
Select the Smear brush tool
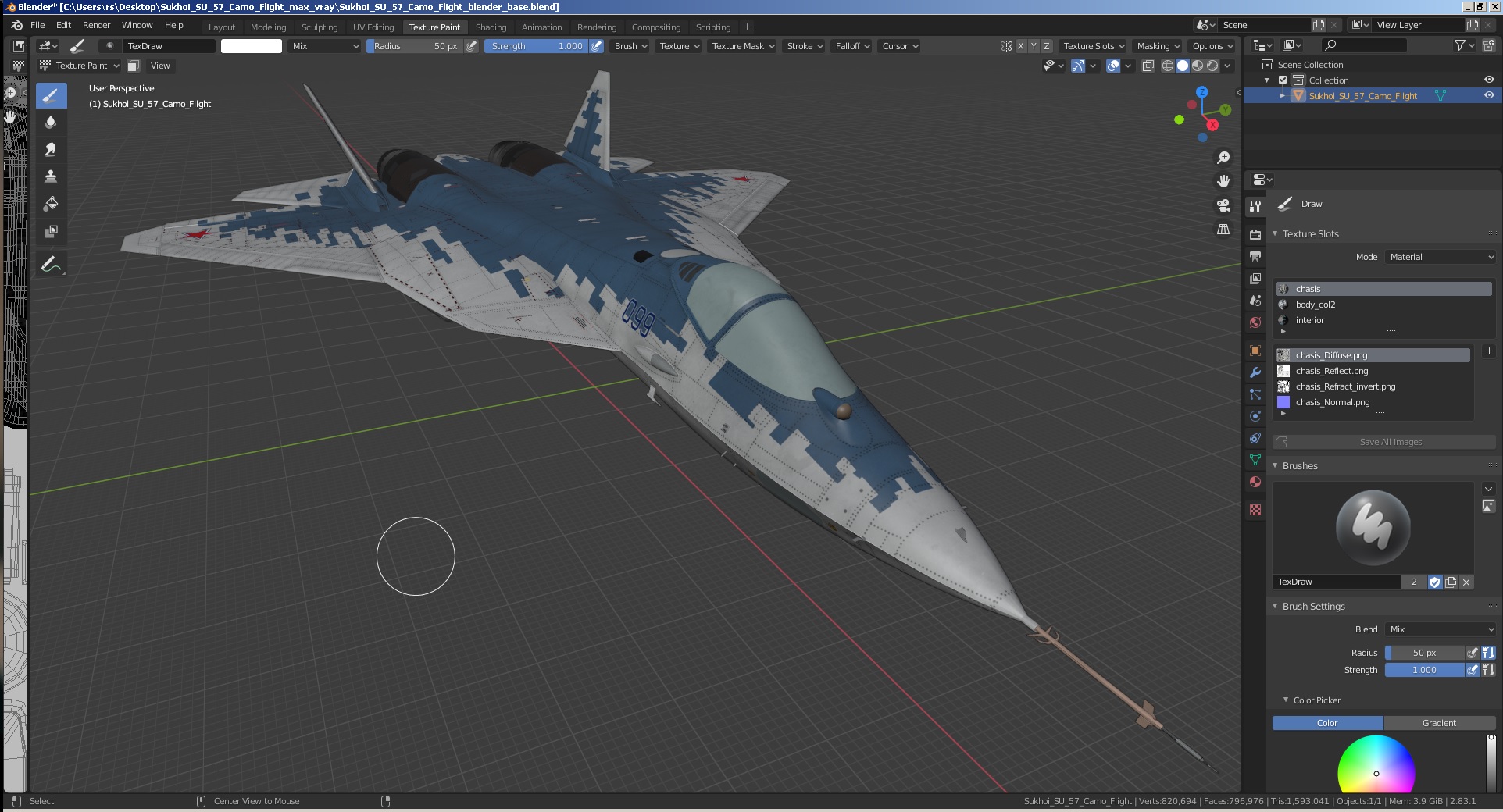click(x=51, y=149)
